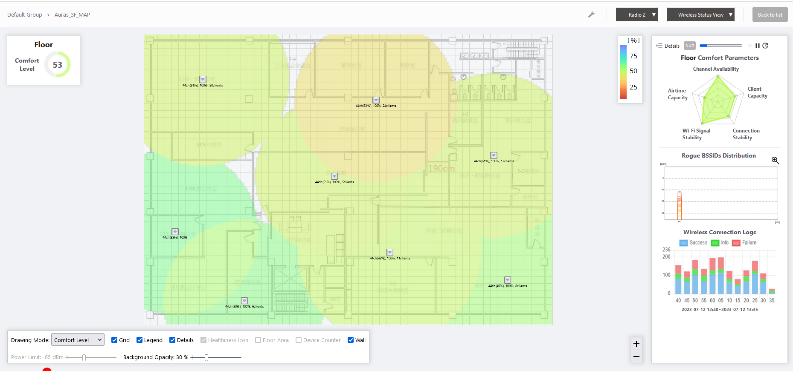Pause the playback with pause icon
Viewport: 793px width, 371px height.
[x=758, y=45]
